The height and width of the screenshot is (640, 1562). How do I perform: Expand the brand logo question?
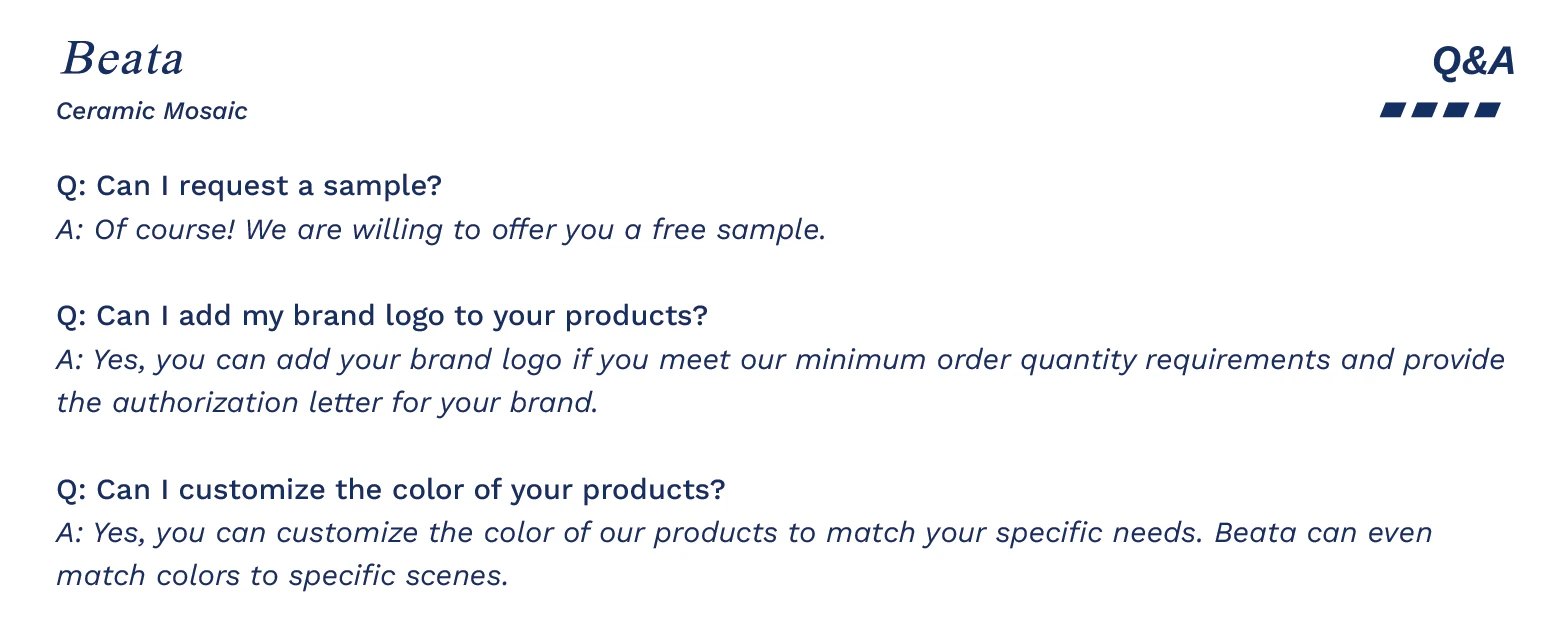(382, 316)
